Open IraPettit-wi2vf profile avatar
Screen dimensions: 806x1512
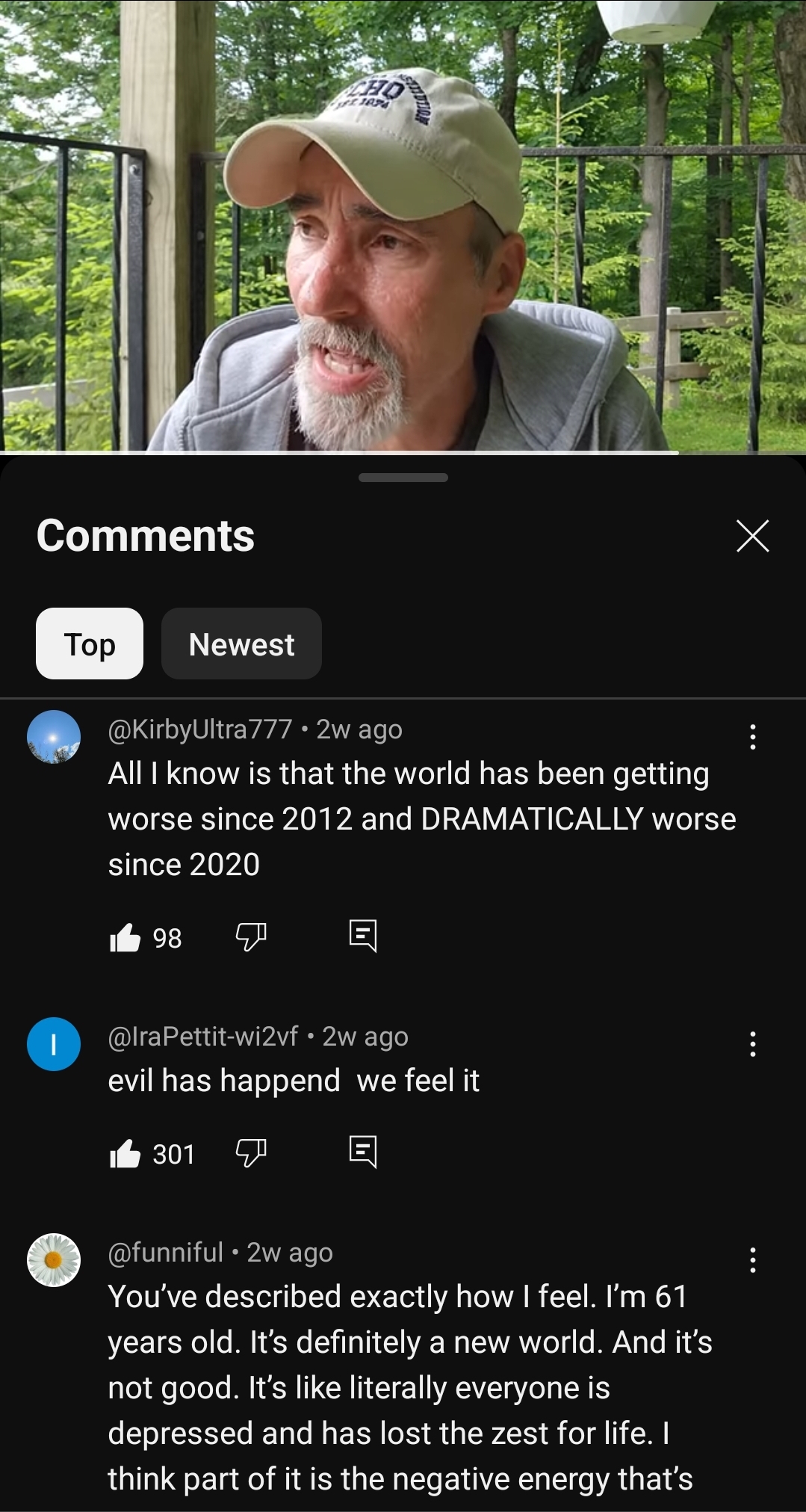pyautogui.click(x=54, y=1044)
